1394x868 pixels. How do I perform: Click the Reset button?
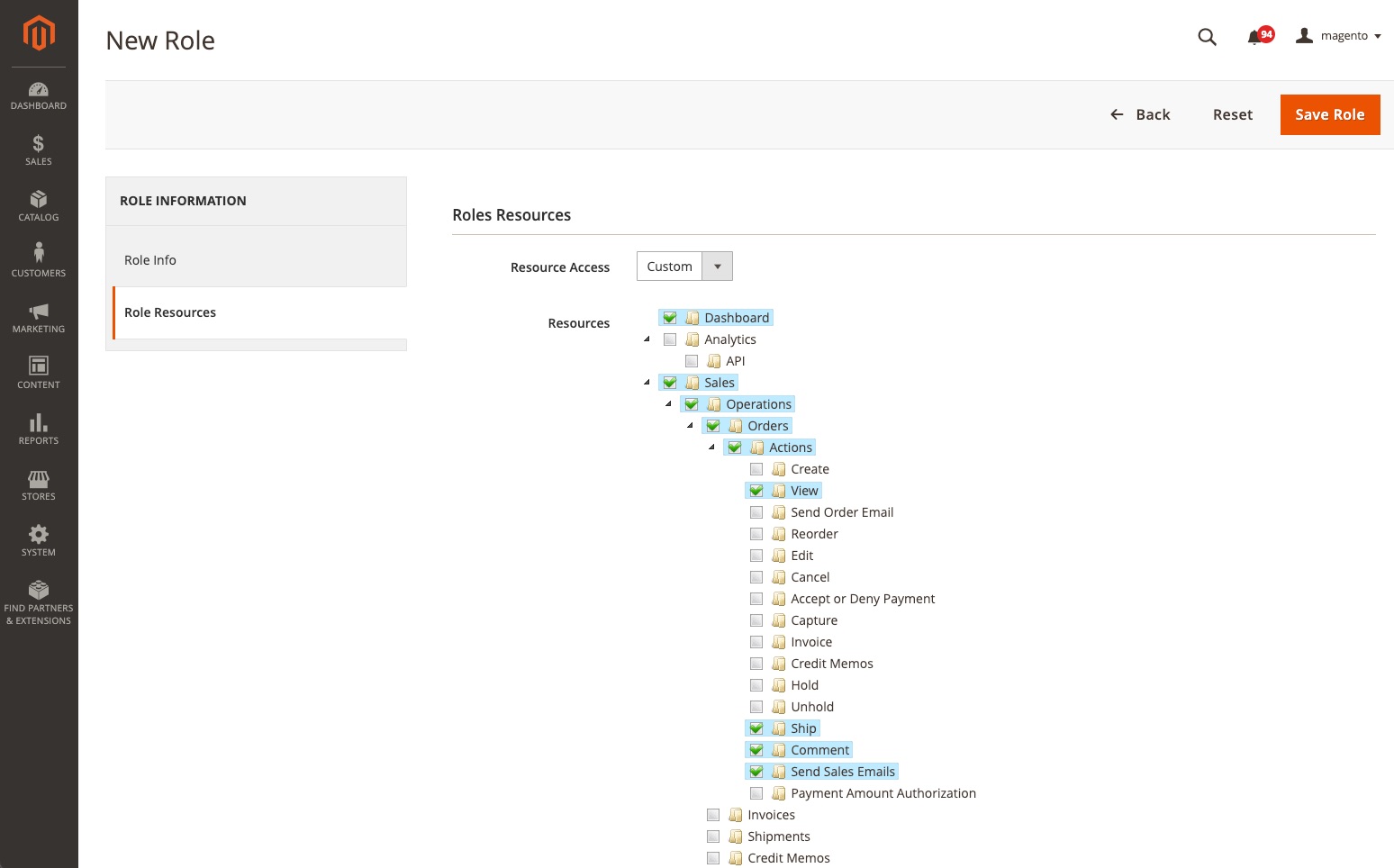pos(1232,115)
